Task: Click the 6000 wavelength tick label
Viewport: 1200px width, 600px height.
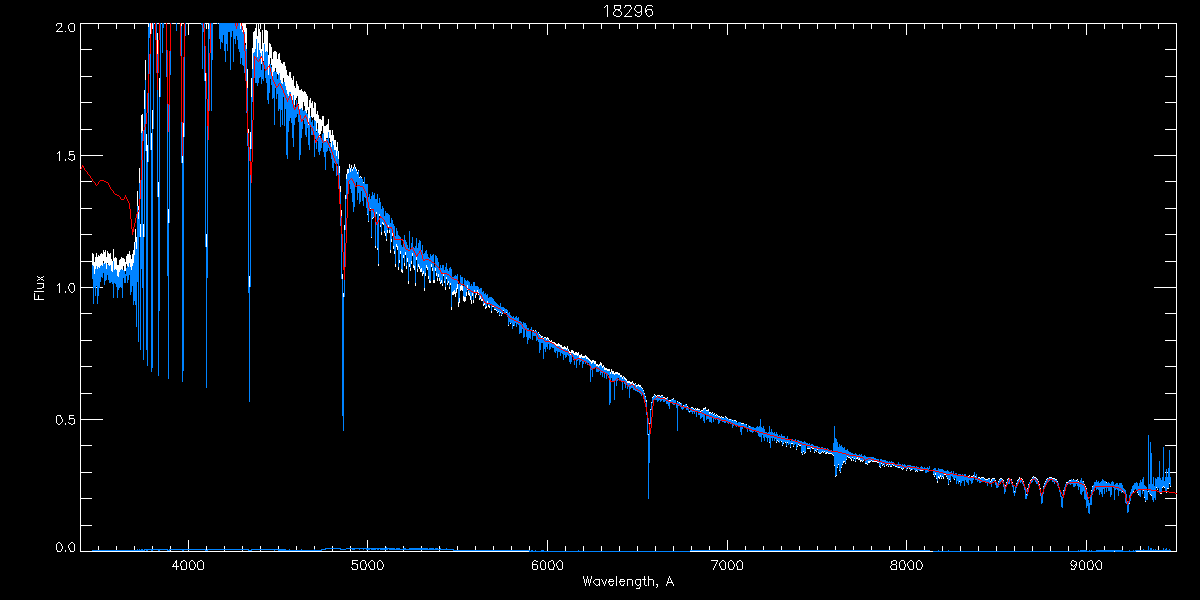Action: [x=547, y=565]
